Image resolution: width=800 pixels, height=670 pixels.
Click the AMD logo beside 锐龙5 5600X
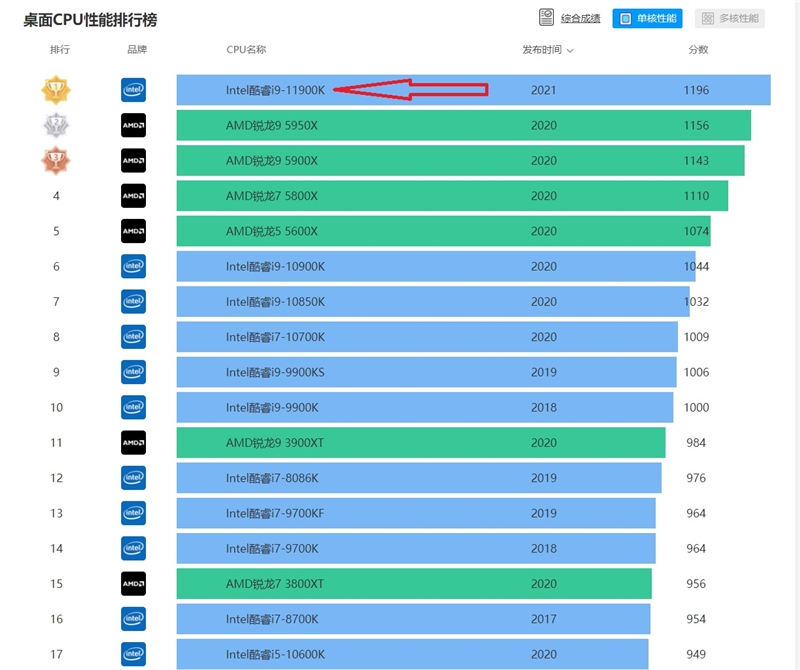click(133, 231)
